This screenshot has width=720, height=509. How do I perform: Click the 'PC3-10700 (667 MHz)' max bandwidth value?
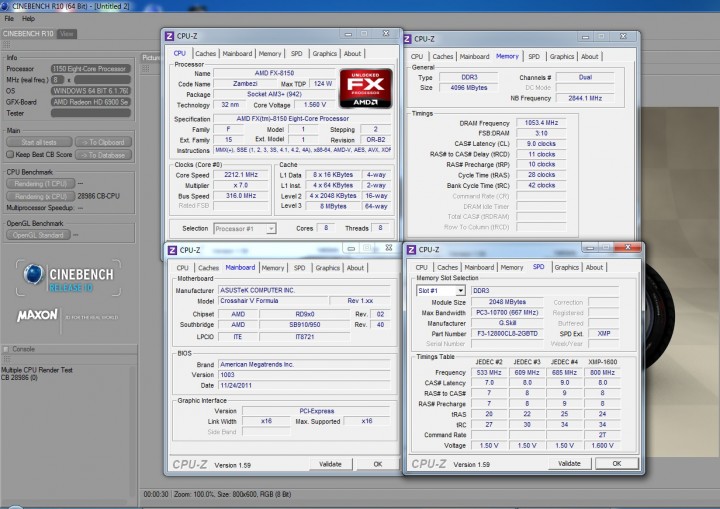point(507,312)
